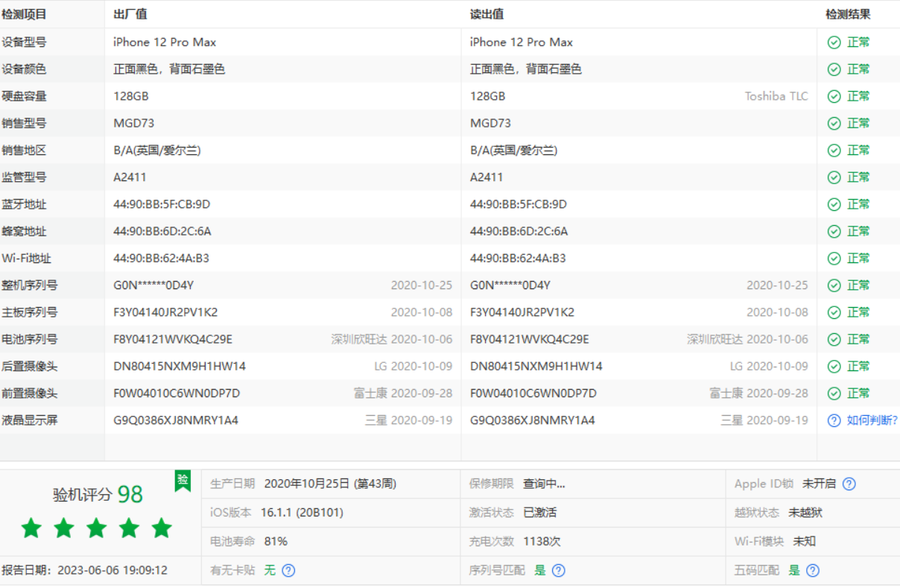The width and height of the screenshot is (900, 588).
Task: Select the Wi-Fi模块 未知 value
Action: point(804,541)
